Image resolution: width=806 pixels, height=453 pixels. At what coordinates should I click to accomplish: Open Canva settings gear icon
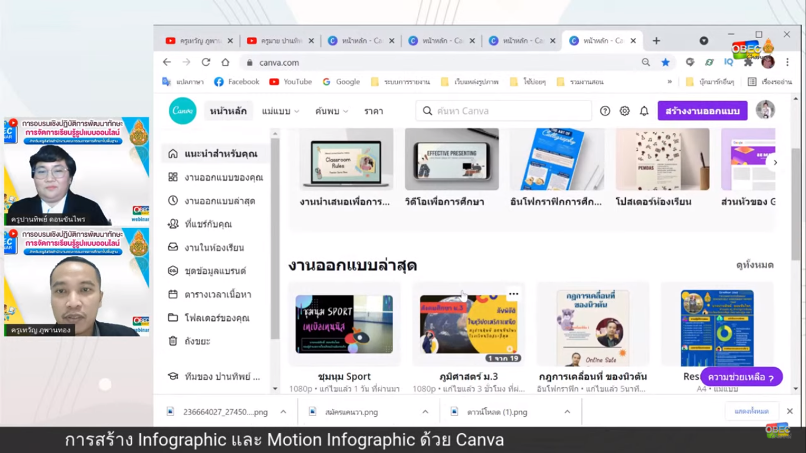pos(625,111)
